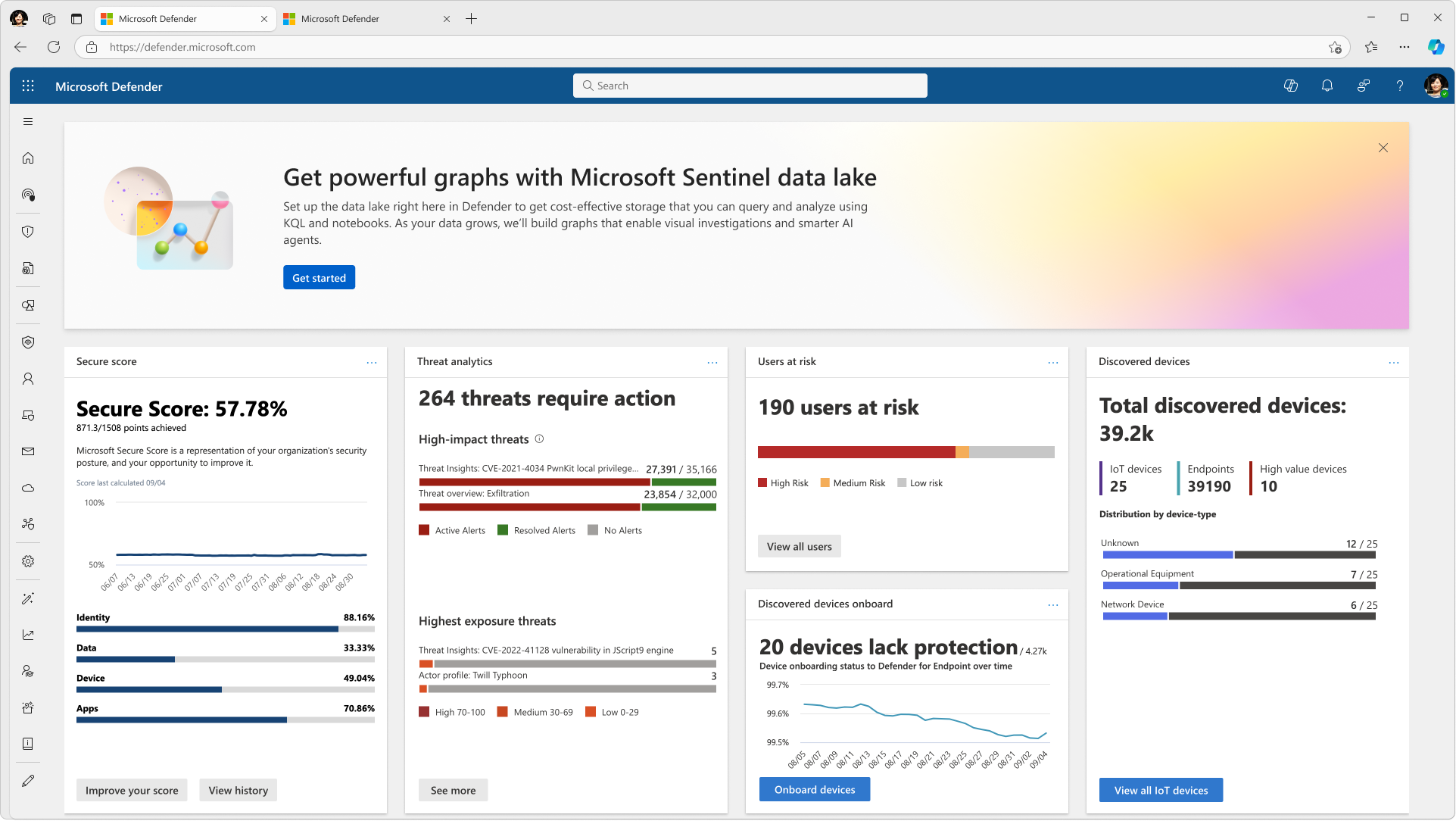Click the Settings gear in sidebar
The height and width of the screenshot is (821, 1456).
(28, 561)
